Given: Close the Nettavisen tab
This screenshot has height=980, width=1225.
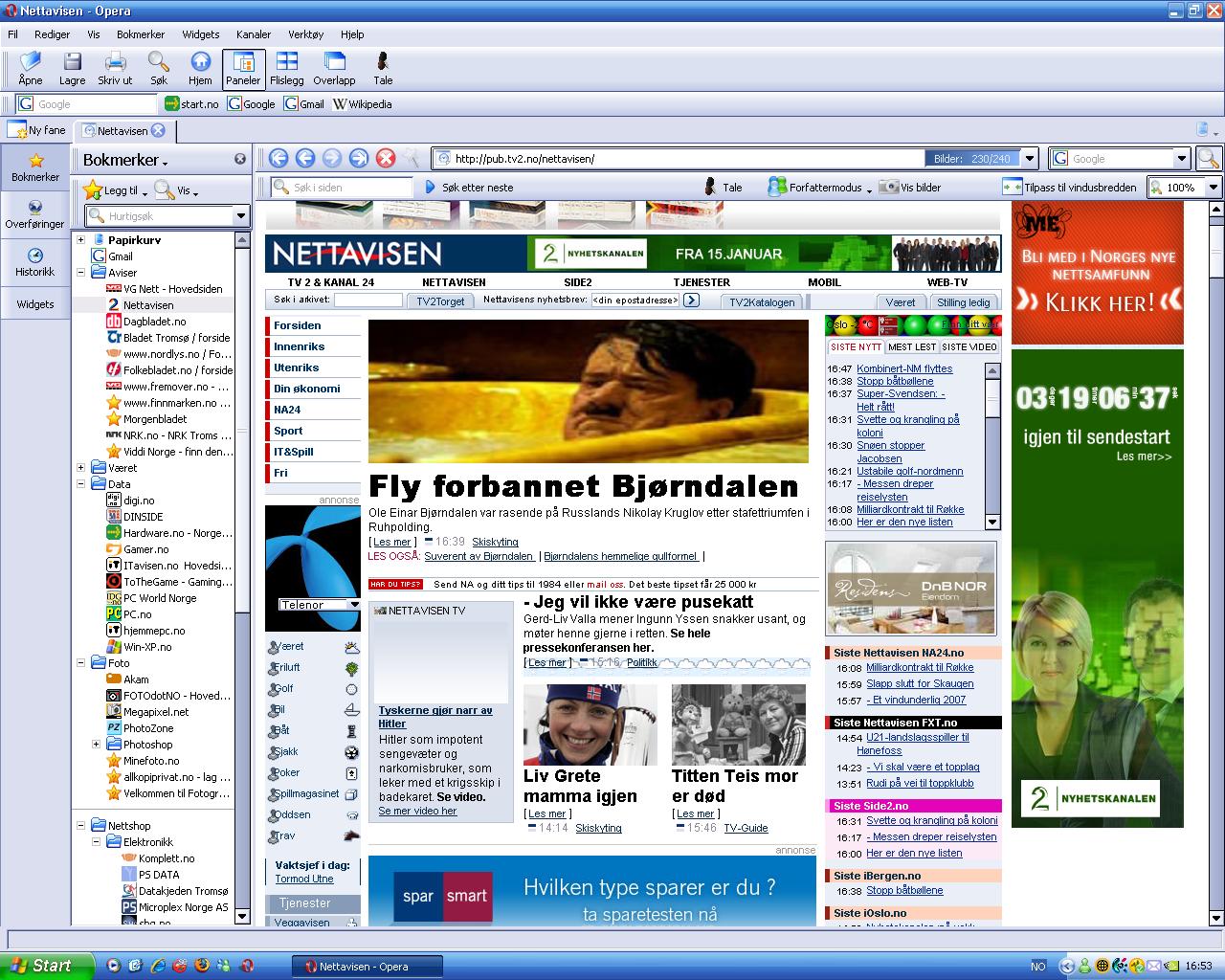Looking at the screenshot, I should 158,130.
